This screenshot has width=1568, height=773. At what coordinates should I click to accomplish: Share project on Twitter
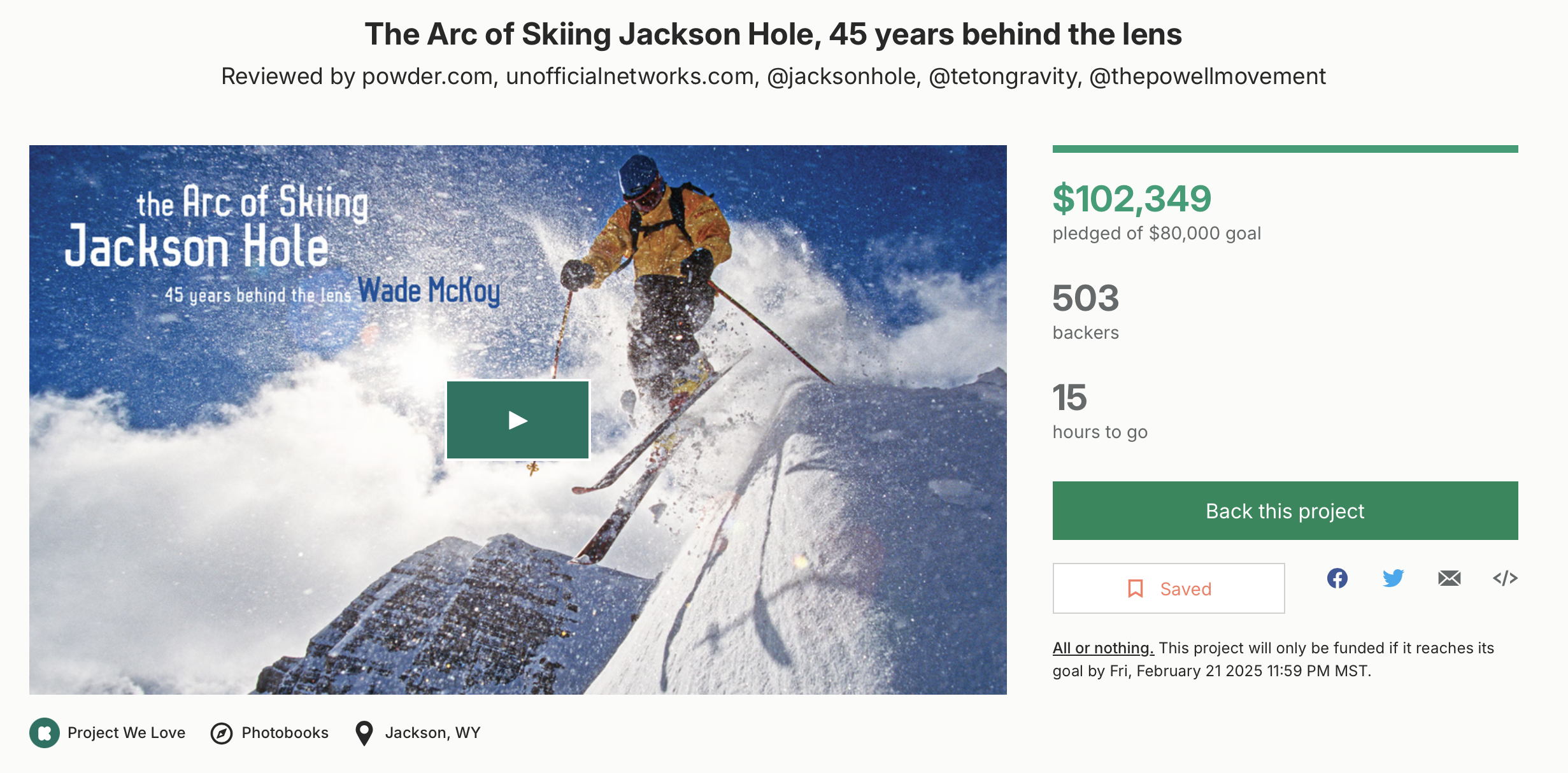pyautogui.click(x=1393, y=578)
